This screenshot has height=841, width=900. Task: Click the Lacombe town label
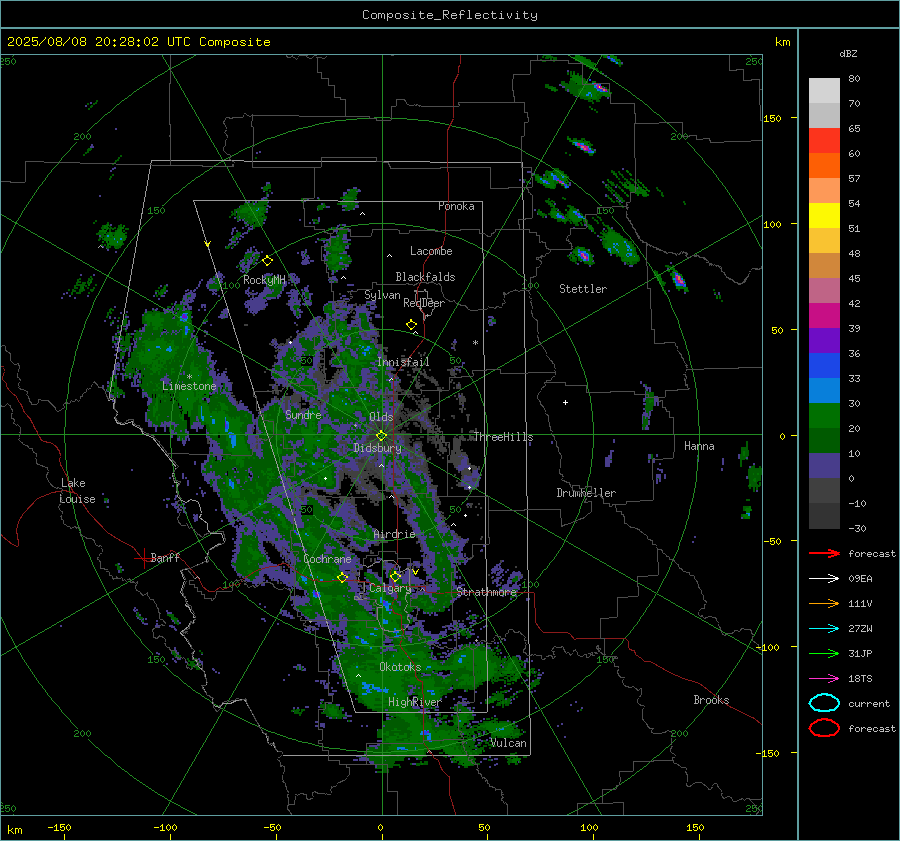coord(431,251)
